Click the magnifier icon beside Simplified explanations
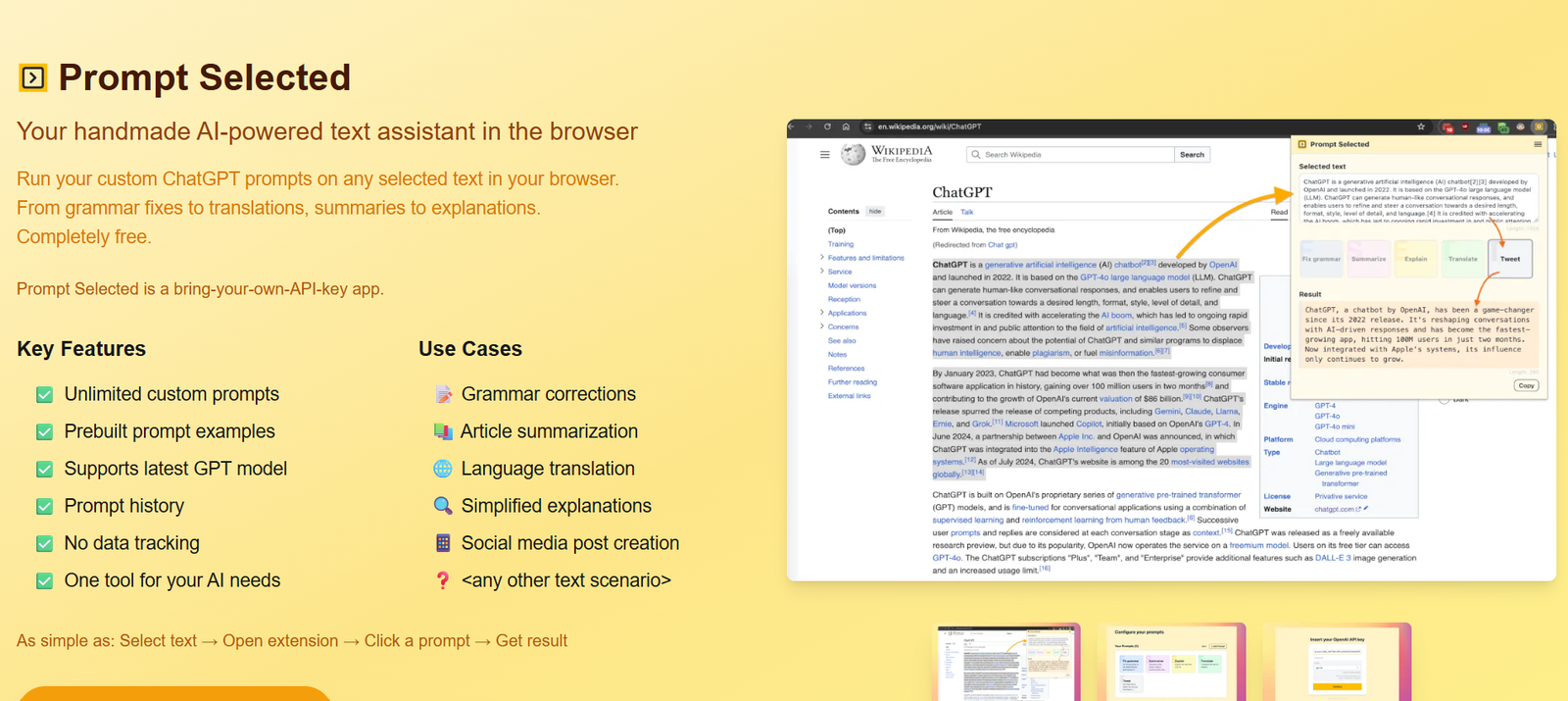Image resolution: width=1568 pixels, height=701 pixels. tap(443, 506)
